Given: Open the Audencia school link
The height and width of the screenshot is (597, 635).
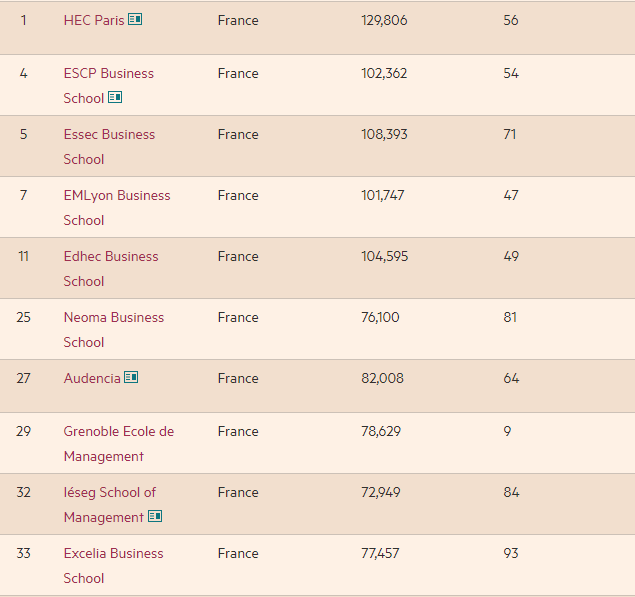Looking at the screenshot, I should point(92,378).
